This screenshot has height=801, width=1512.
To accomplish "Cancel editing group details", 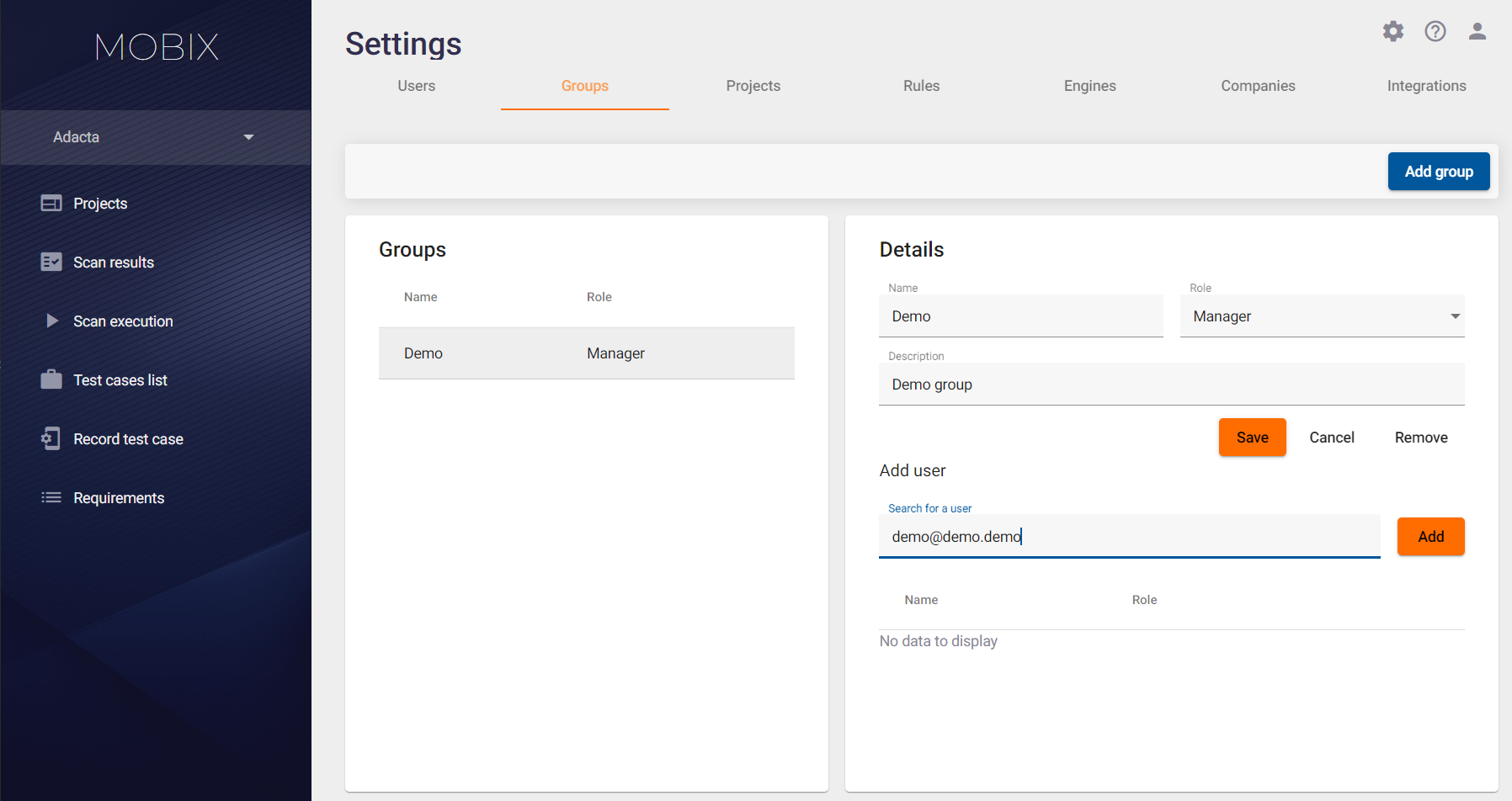I will click(1332, 437).
